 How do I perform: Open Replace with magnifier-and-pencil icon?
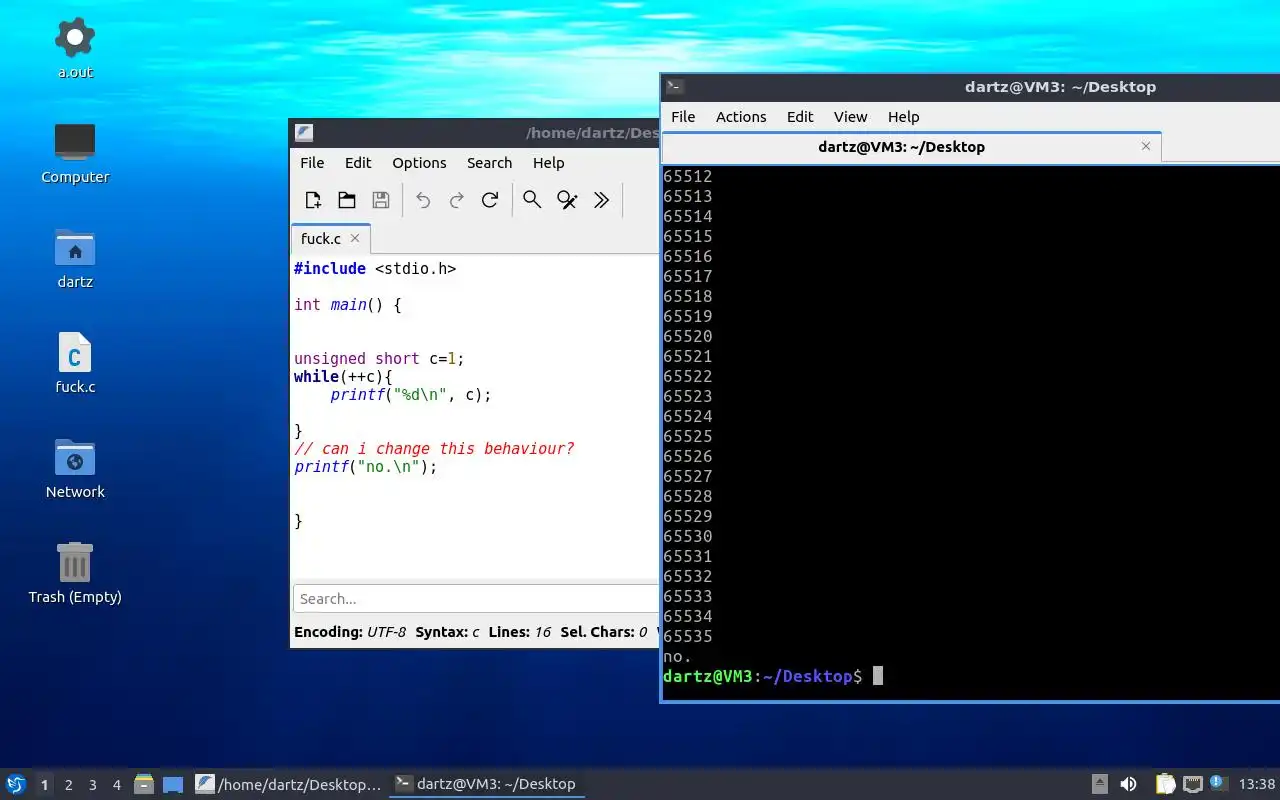567,200
